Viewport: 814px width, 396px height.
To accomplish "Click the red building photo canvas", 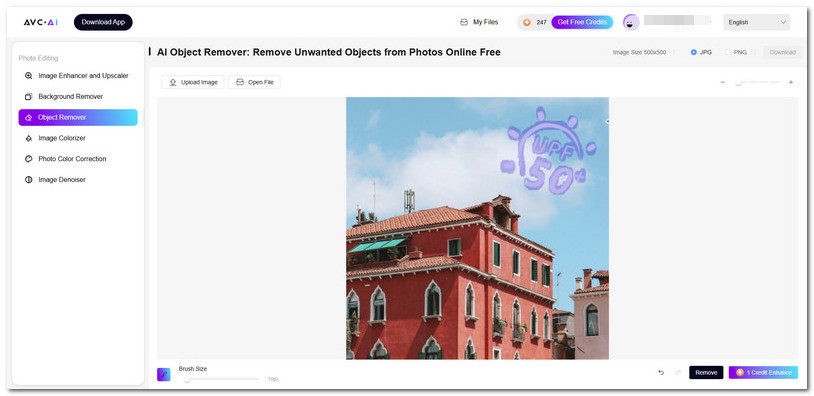I will [x=478, y=228].
